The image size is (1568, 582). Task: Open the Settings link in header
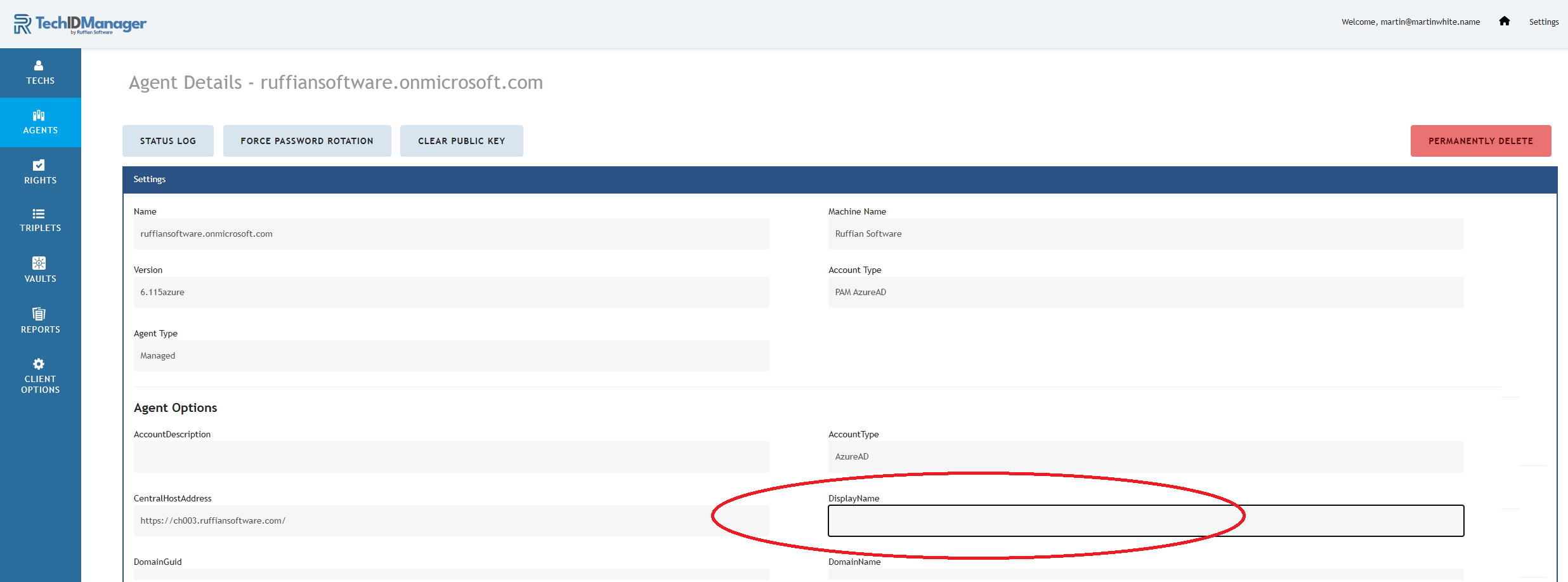(1543, 22)
